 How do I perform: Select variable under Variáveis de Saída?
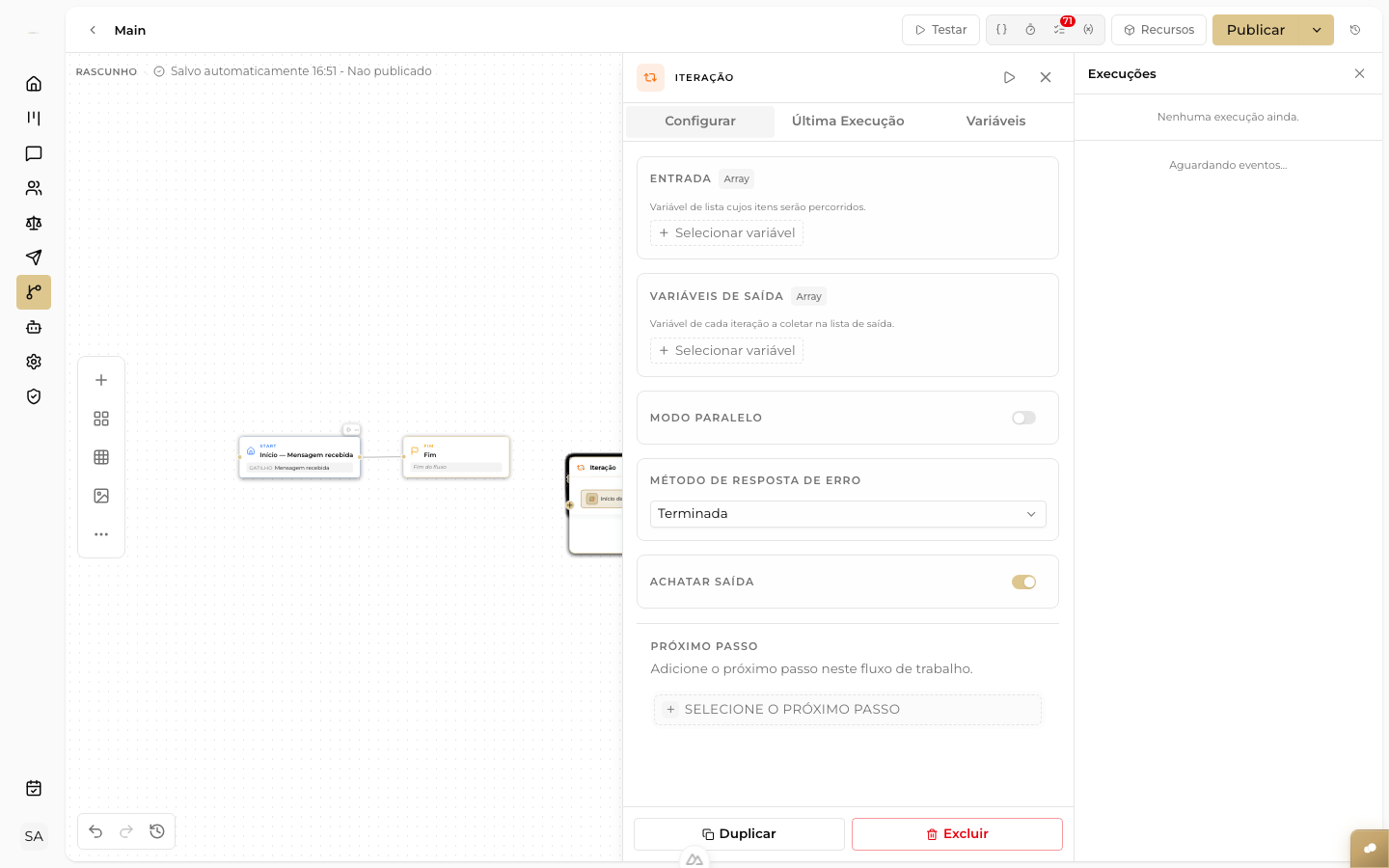click(726, 351)
